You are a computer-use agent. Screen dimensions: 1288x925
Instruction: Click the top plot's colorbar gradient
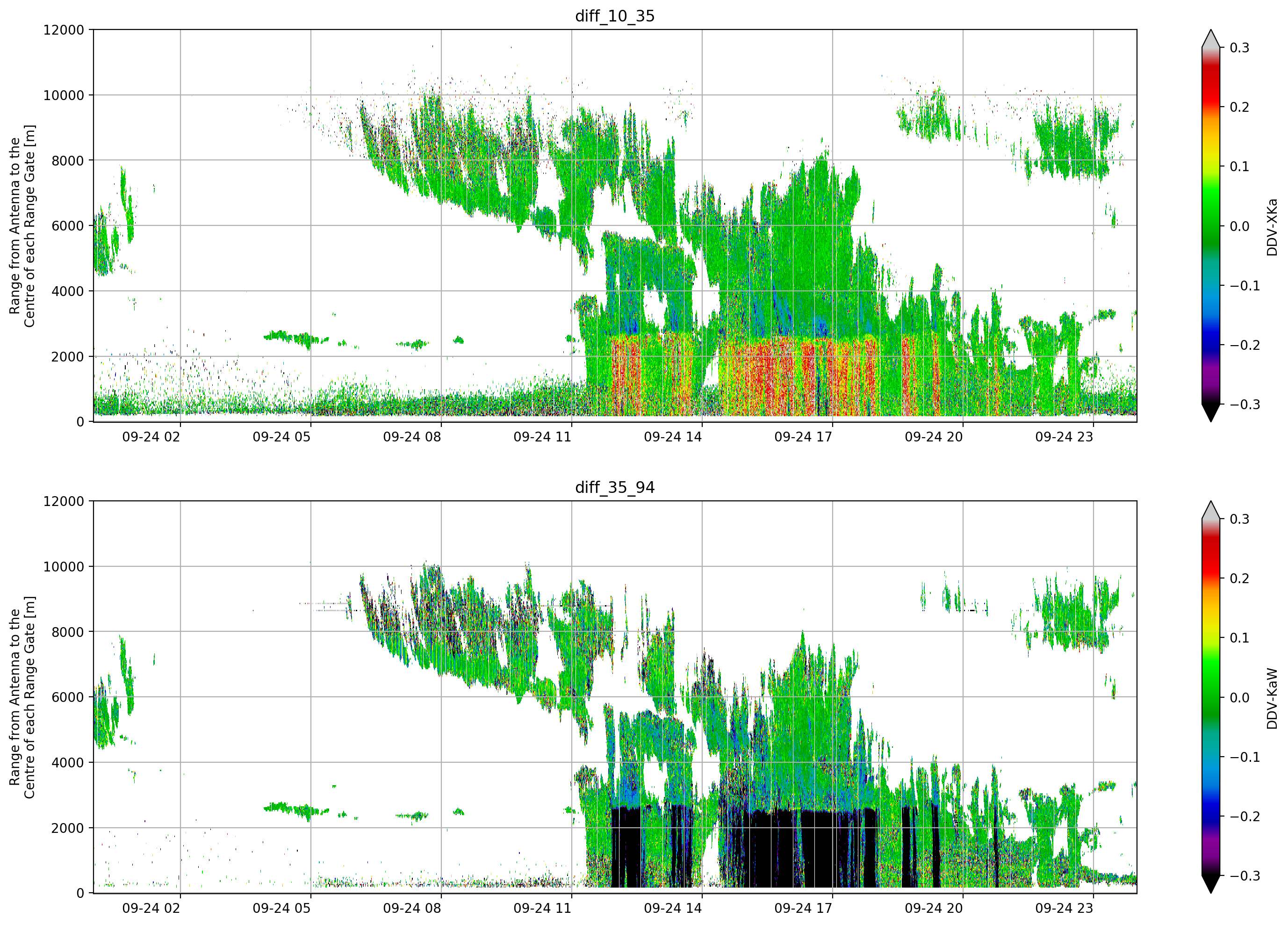(1211, 225)
